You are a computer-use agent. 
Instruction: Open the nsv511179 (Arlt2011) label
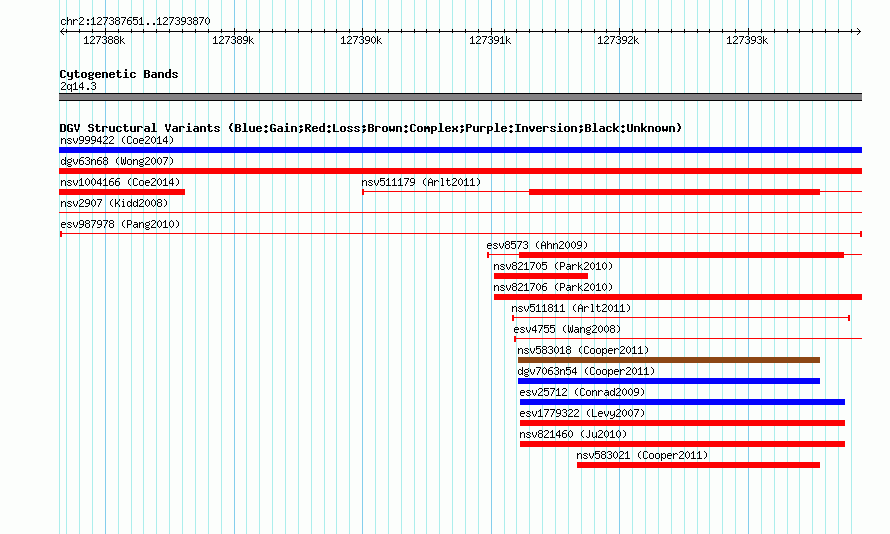pos(421,182)
